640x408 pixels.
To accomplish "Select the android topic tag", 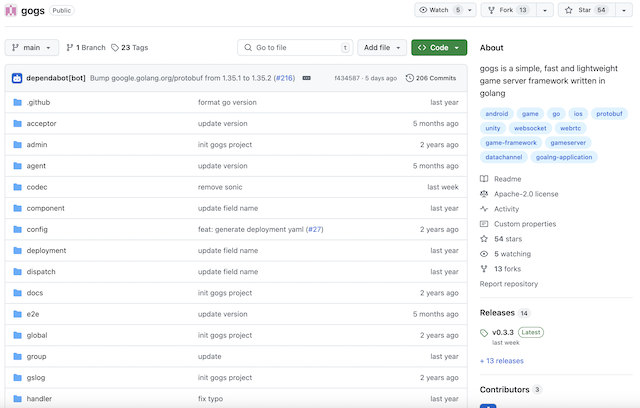I will tap(497, 114).
